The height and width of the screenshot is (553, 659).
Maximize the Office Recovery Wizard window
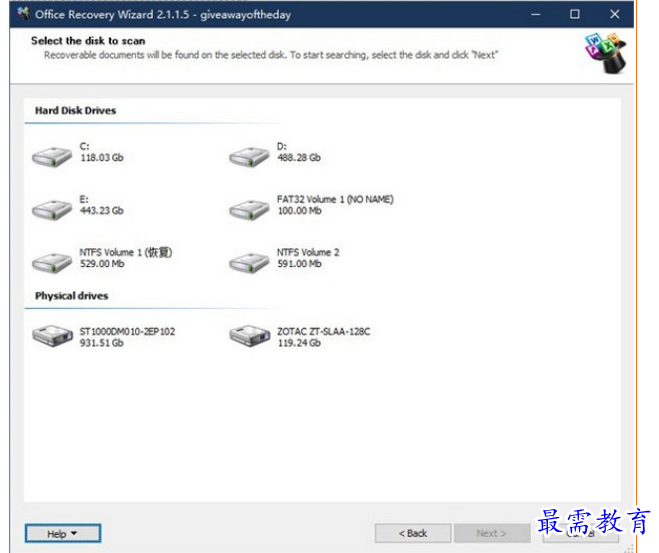click(x=575, y=14)
